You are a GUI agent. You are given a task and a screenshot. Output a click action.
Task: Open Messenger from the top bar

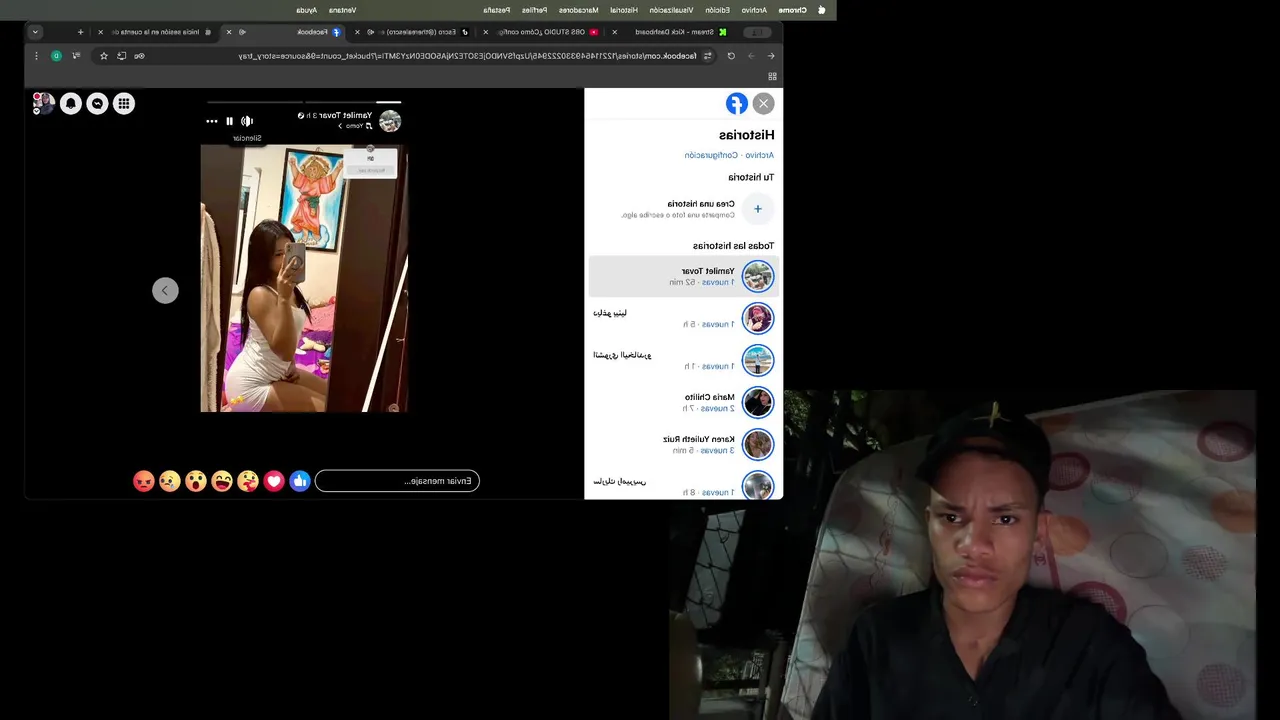tap(97, 103)
